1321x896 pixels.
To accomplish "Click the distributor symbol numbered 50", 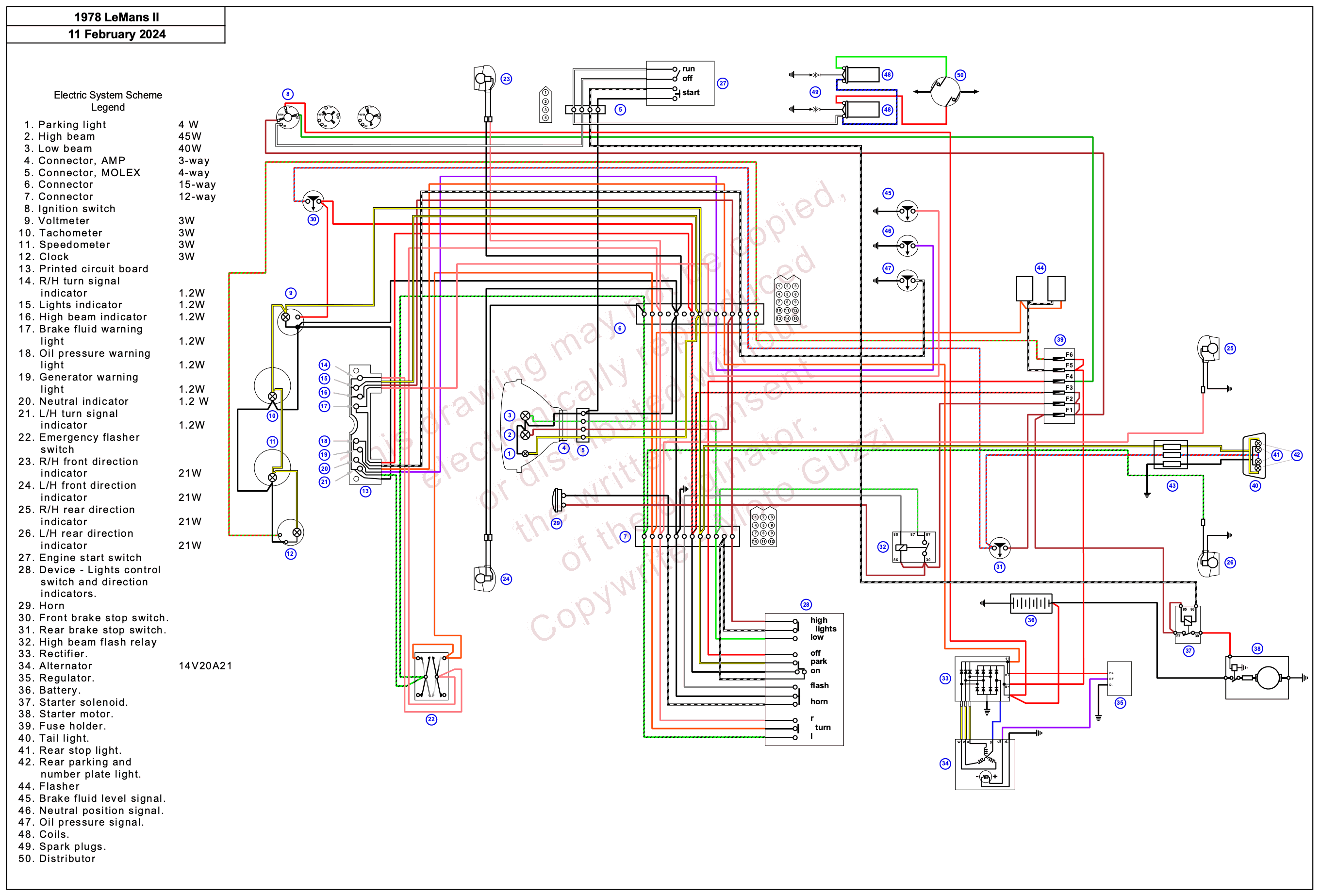I will [x=945, y=92].
